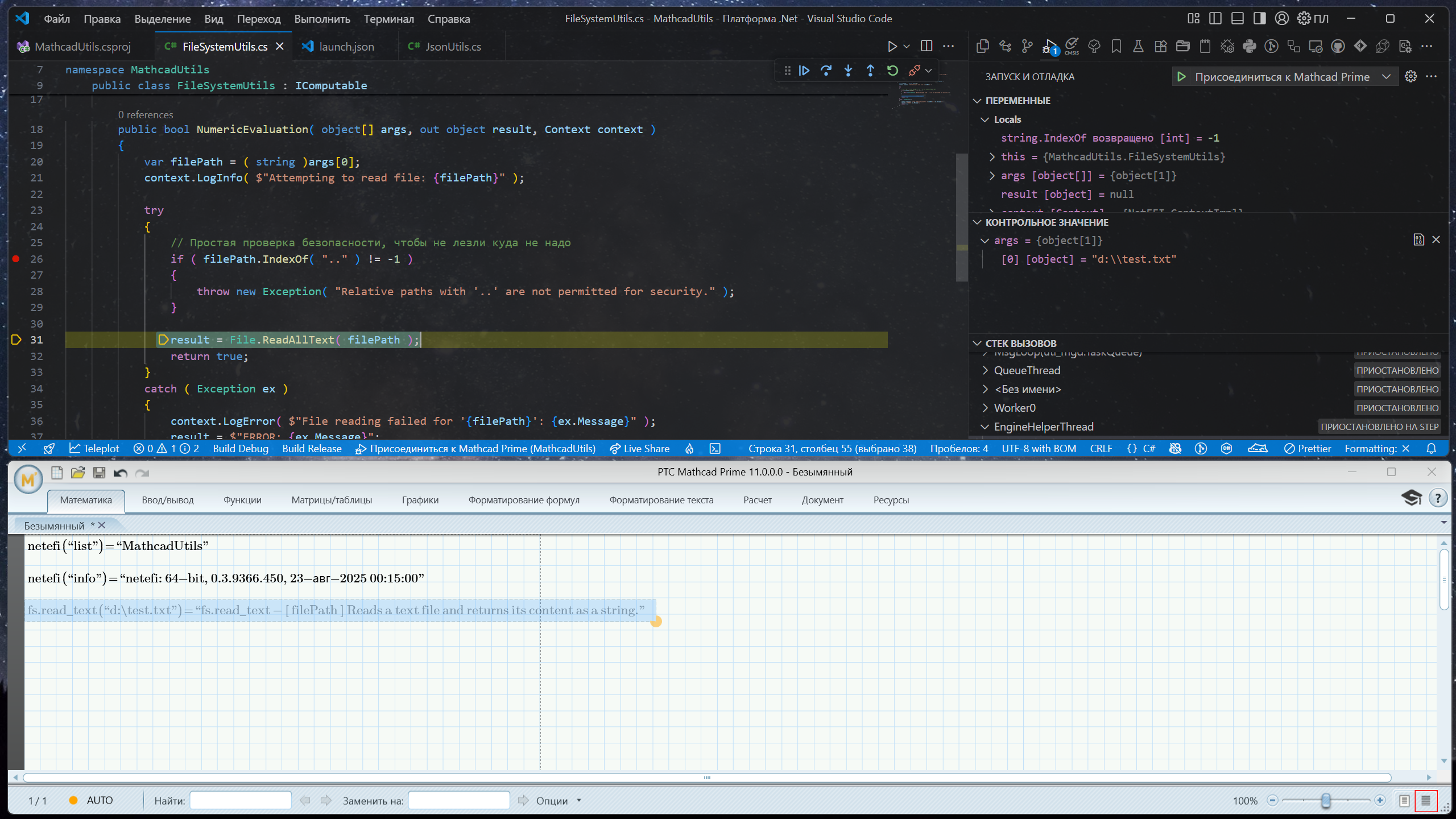Toggle VS Code primary side bar layout
Screen dimensions: 1456x819
[x=1215, y=18]
